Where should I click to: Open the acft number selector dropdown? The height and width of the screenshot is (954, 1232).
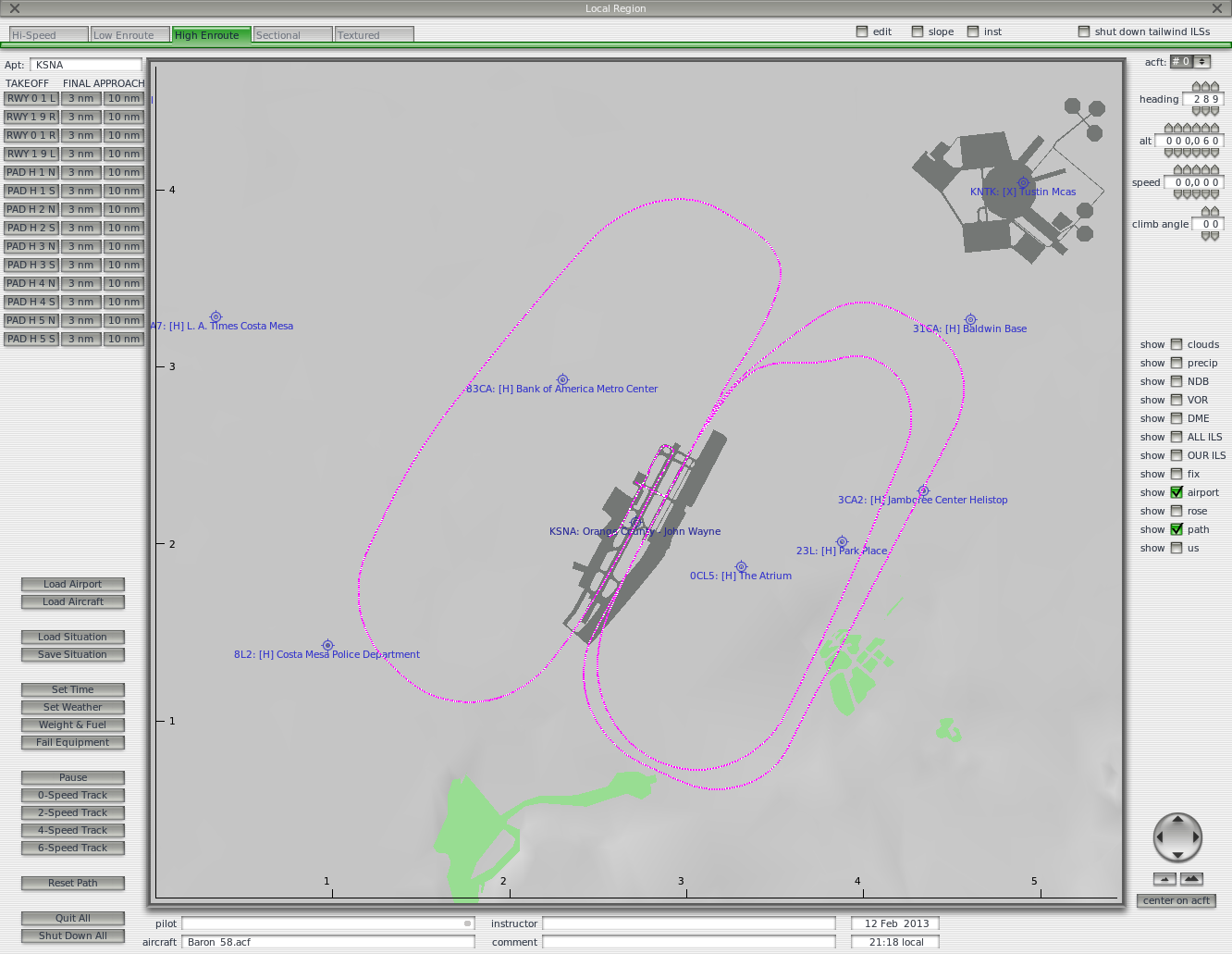[x=1201, y=62]
